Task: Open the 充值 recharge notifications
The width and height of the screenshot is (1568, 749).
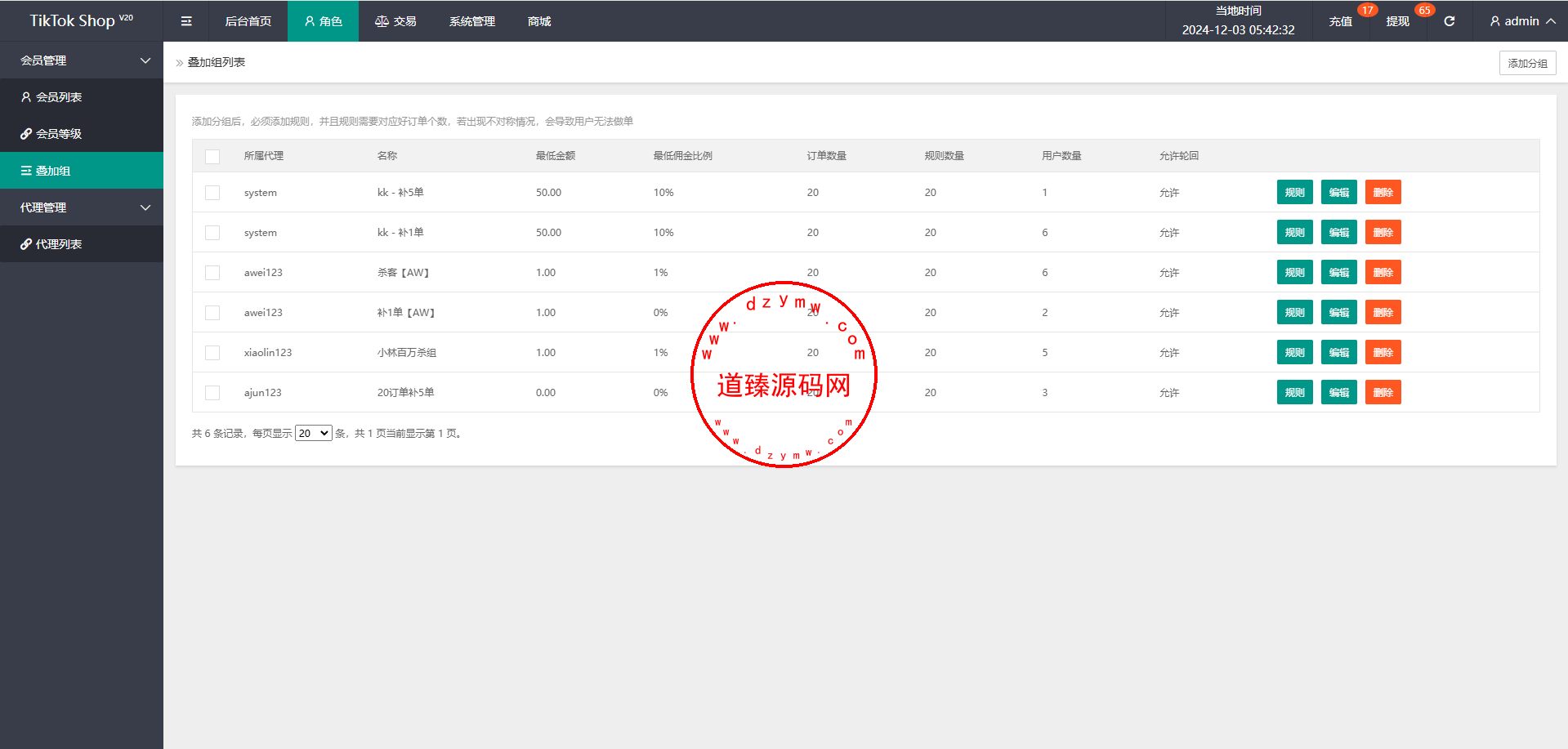Action: 1340,21
